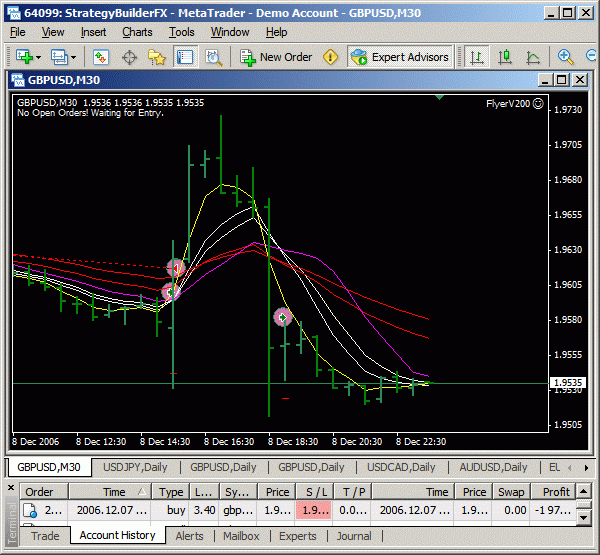Image resolution: width=600 pixels, height=555 pixels.
Task: Click the Profiles icon in the toolbar
Action: (59, 57)
